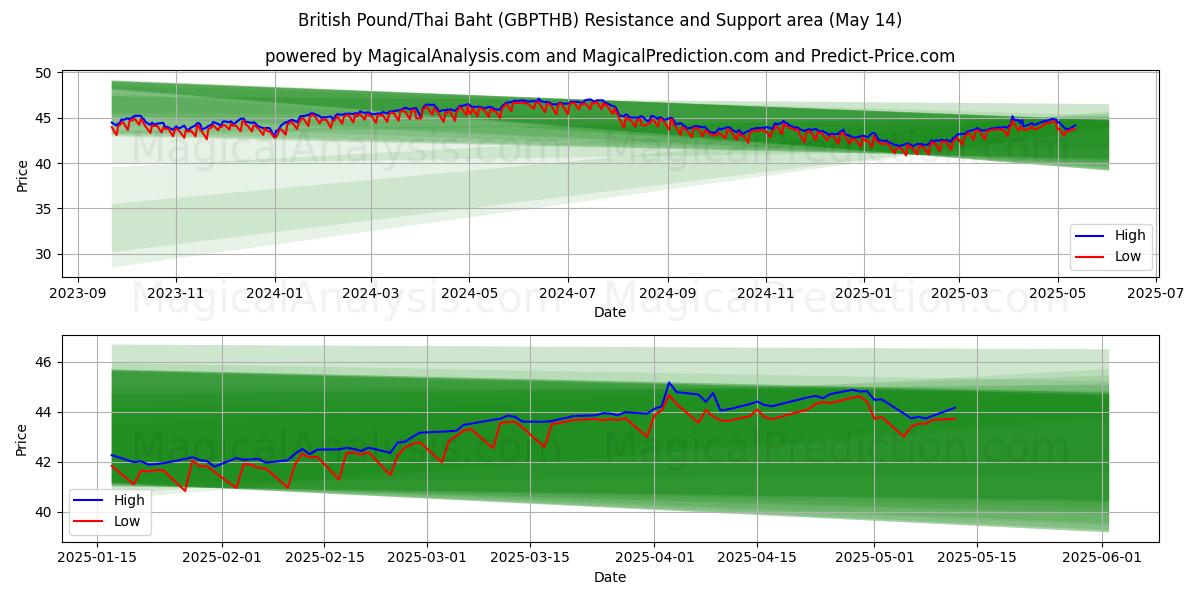
Task: Click the '2025-04-01' tick on bottom chart
Action: point(654,559)
